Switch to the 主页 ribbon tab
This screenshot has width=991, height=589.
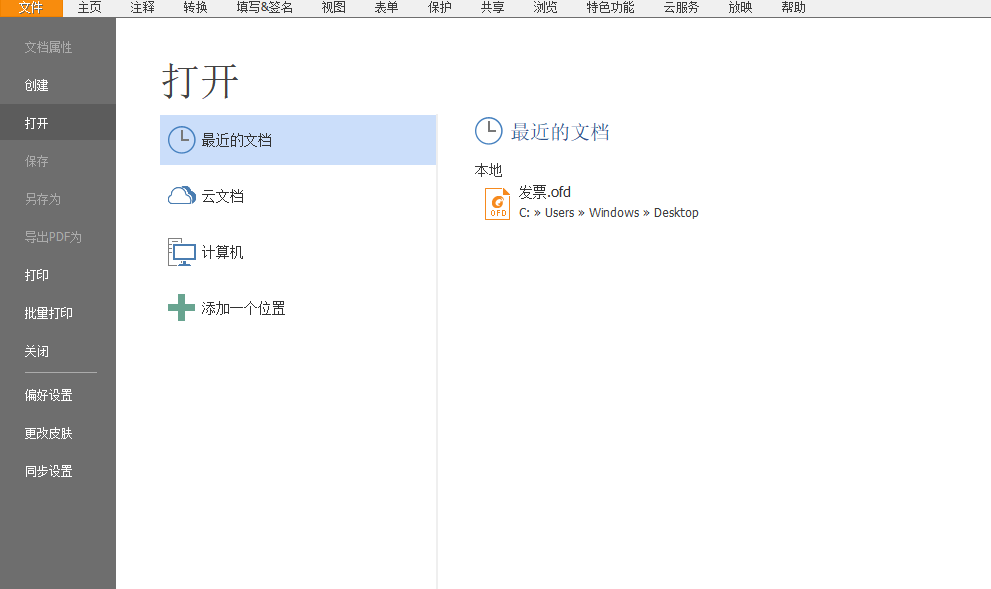(89, 7)
